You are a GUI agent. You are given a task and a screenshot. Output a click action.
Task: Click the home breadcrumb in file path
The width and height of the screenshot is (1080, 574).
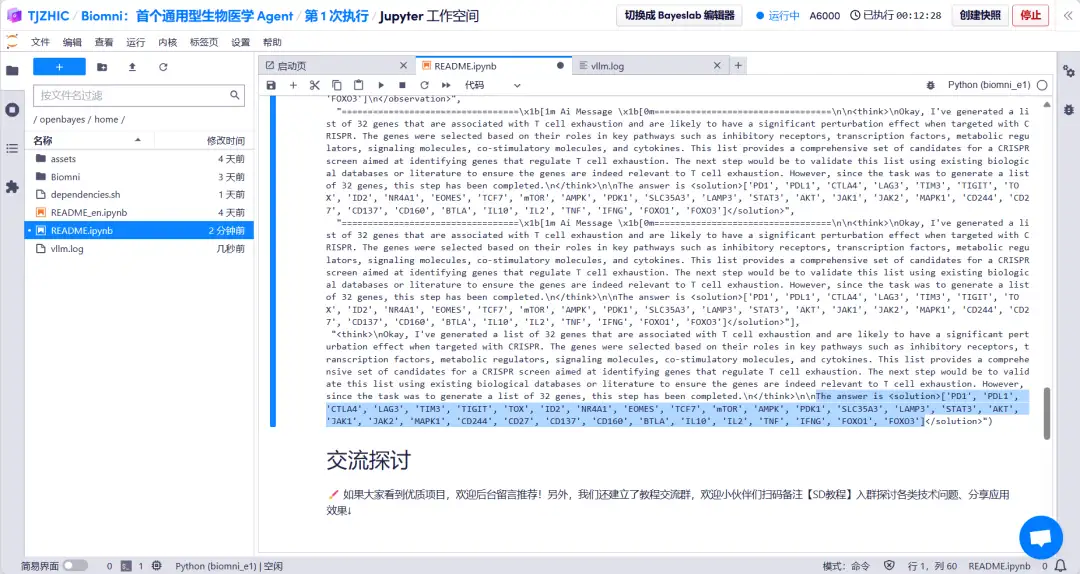click(x=106, y=119)
